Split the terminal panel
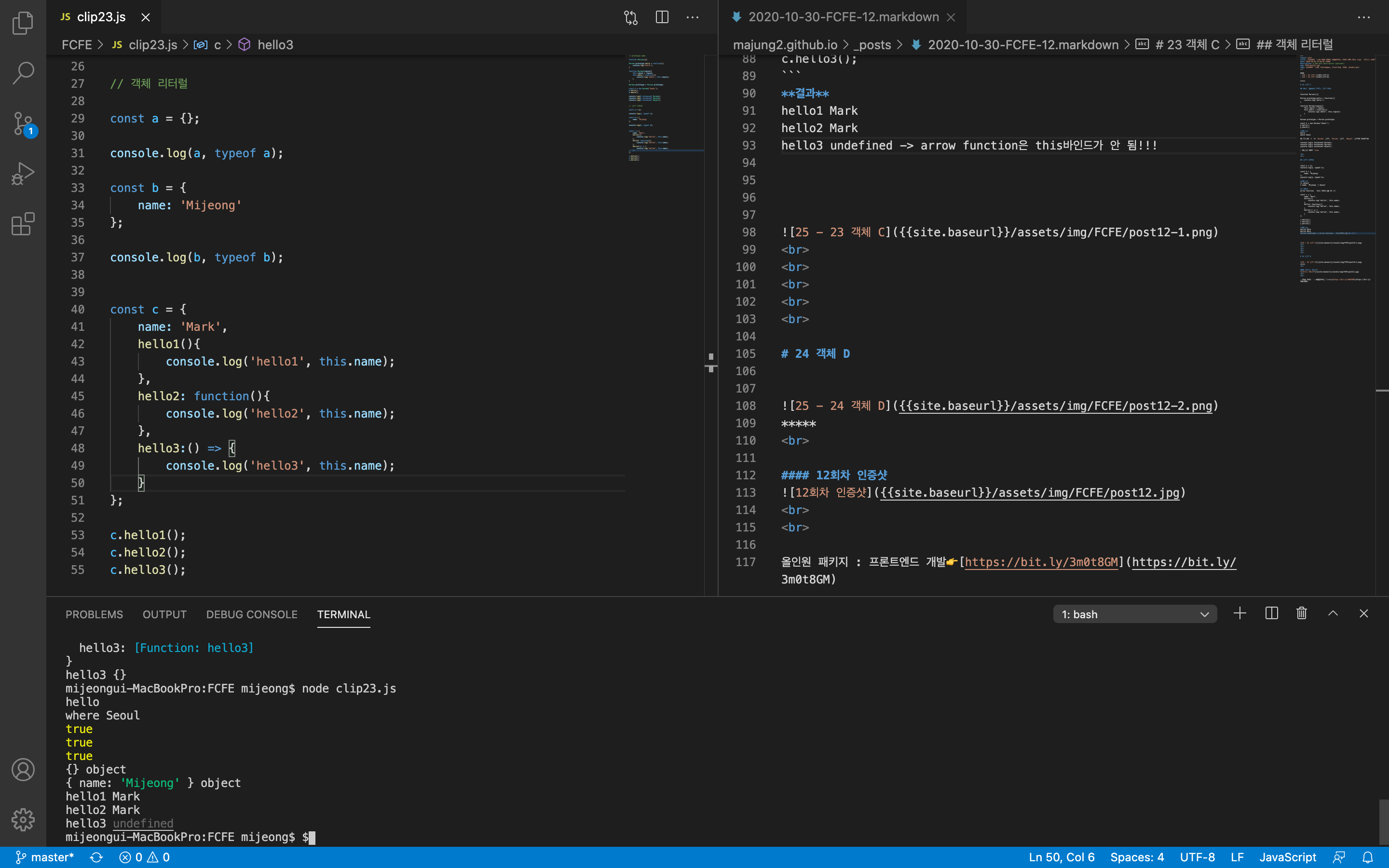1389x868 pixels. pyautogui.click(x=1271, y=614)
